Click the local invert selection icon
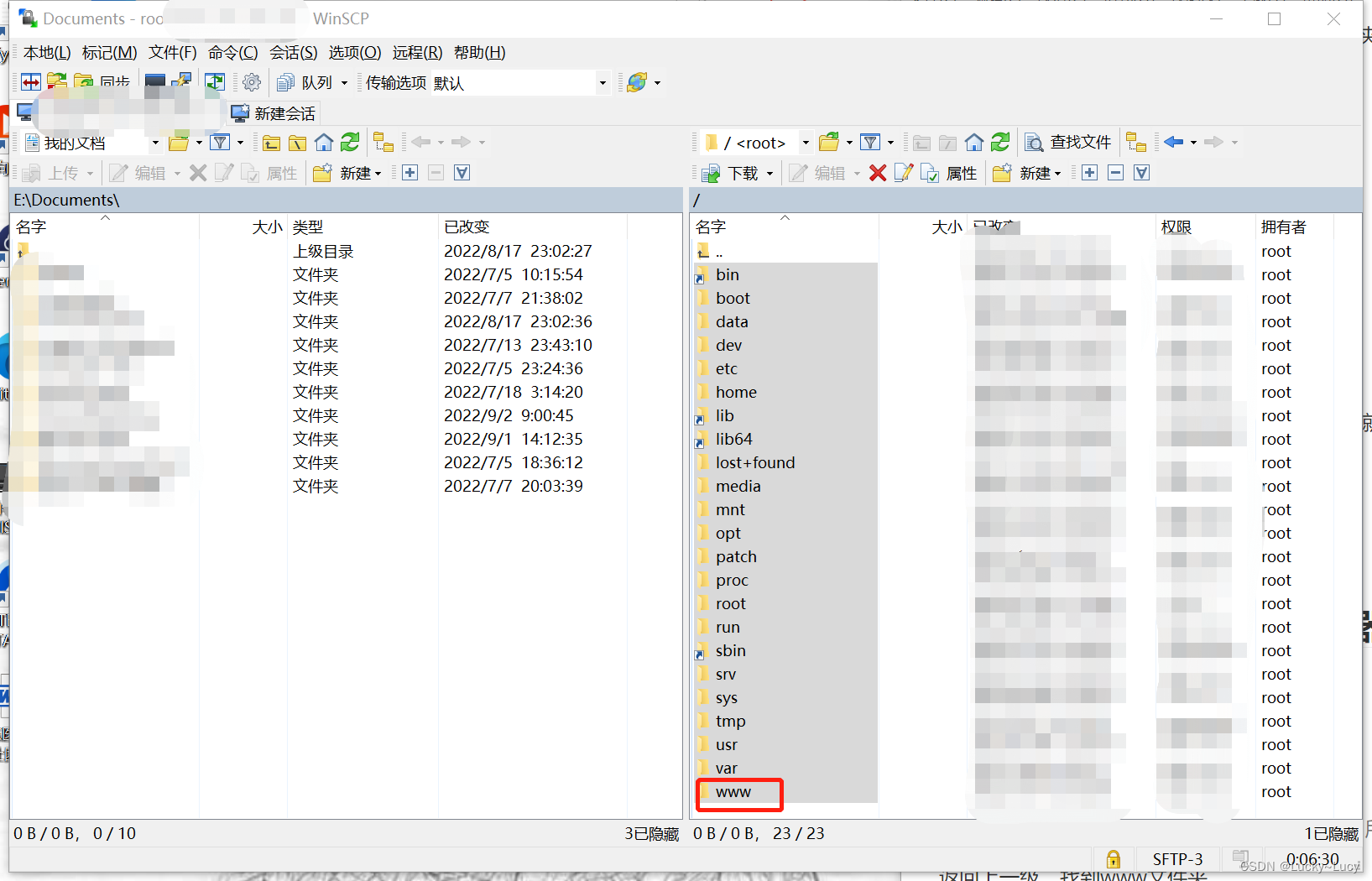Screen dimensions: 1372x881 click(462, 173)
